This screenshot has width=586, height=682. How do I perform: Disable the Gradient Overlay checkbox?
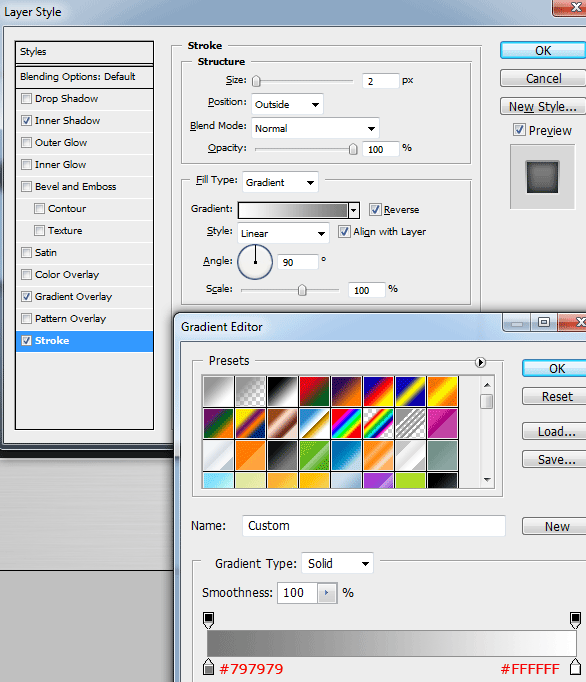(27, 297)
